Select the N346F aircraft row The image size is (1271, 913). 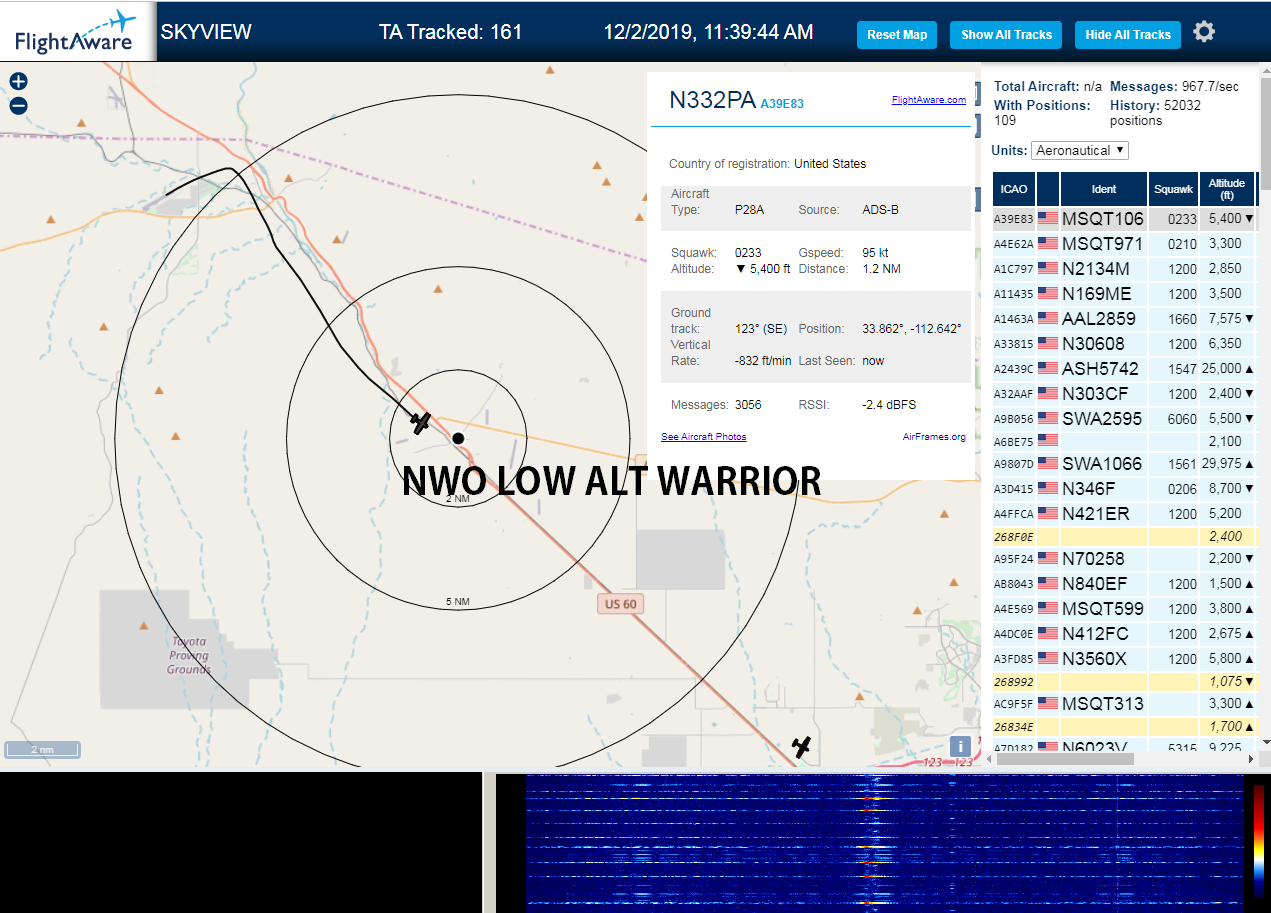[x=1125, y=489]
